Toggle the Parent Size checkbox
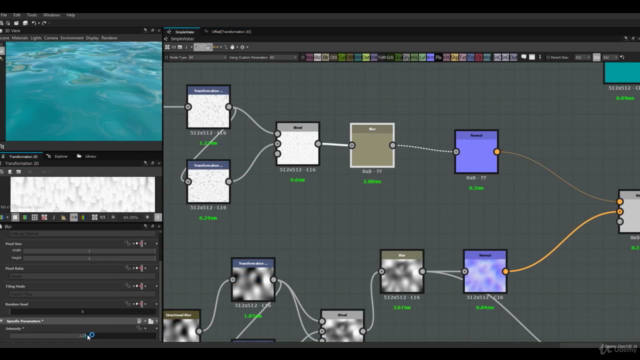 [548, 58]
